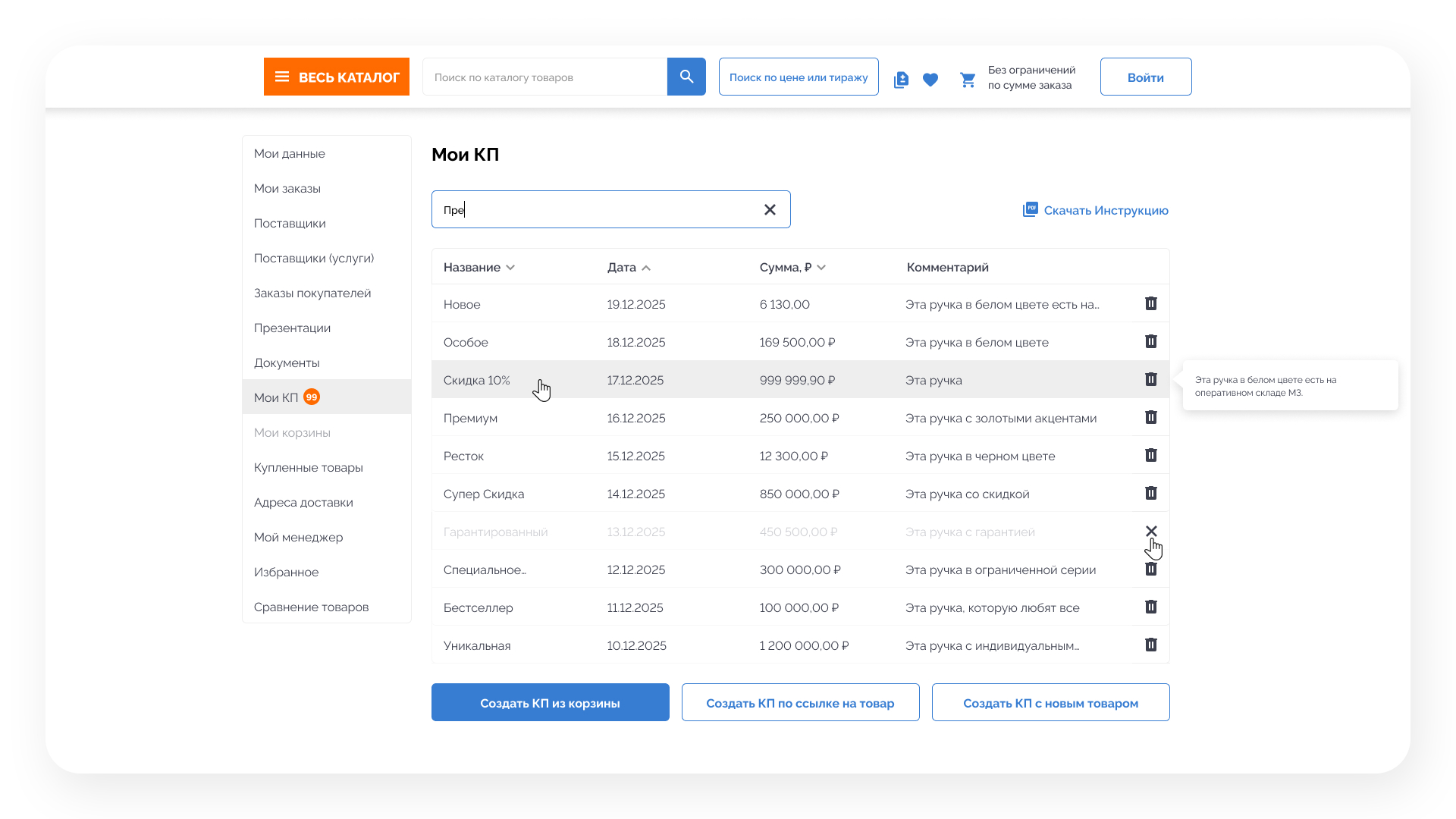Click the PDF icon next to Скачать Инструкцию

1030,210
